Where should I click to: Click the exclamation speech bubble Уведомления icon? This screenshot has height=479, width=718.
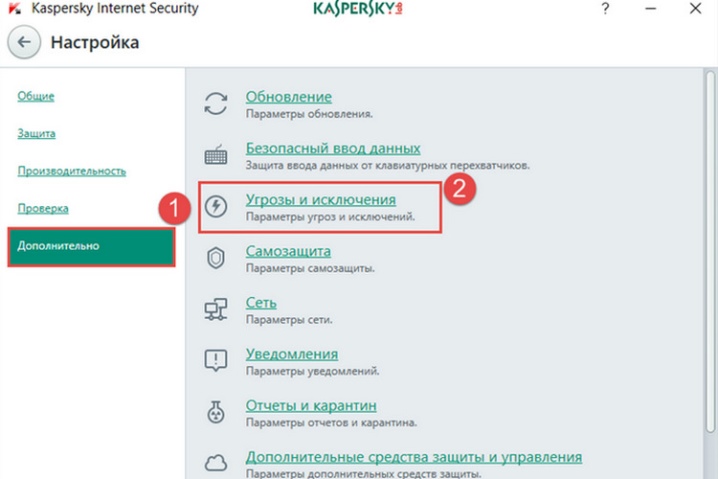point(216,360)
